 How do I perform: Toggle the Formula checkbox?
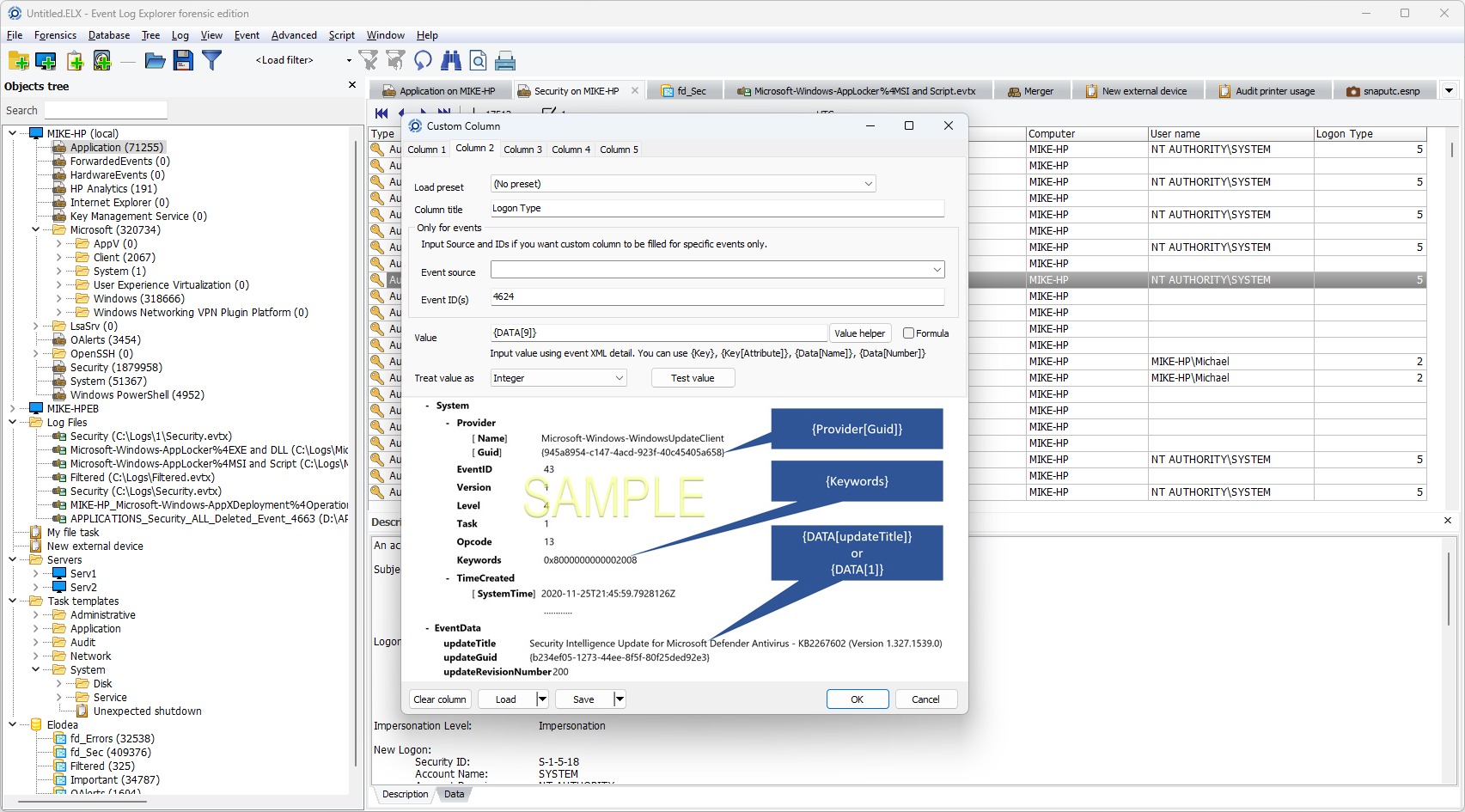pos(908,333)
